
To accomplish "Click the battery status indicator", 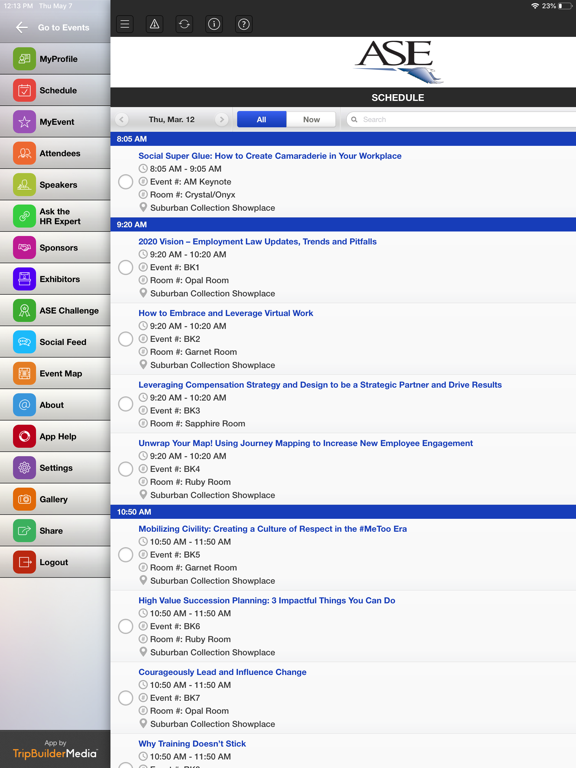I will click(564, 6).
